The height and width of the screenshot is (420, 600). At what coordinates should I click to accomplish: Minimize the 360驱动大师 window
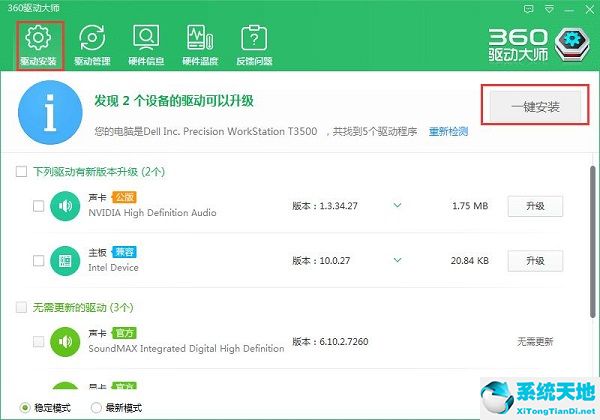[x=569, y=10]
